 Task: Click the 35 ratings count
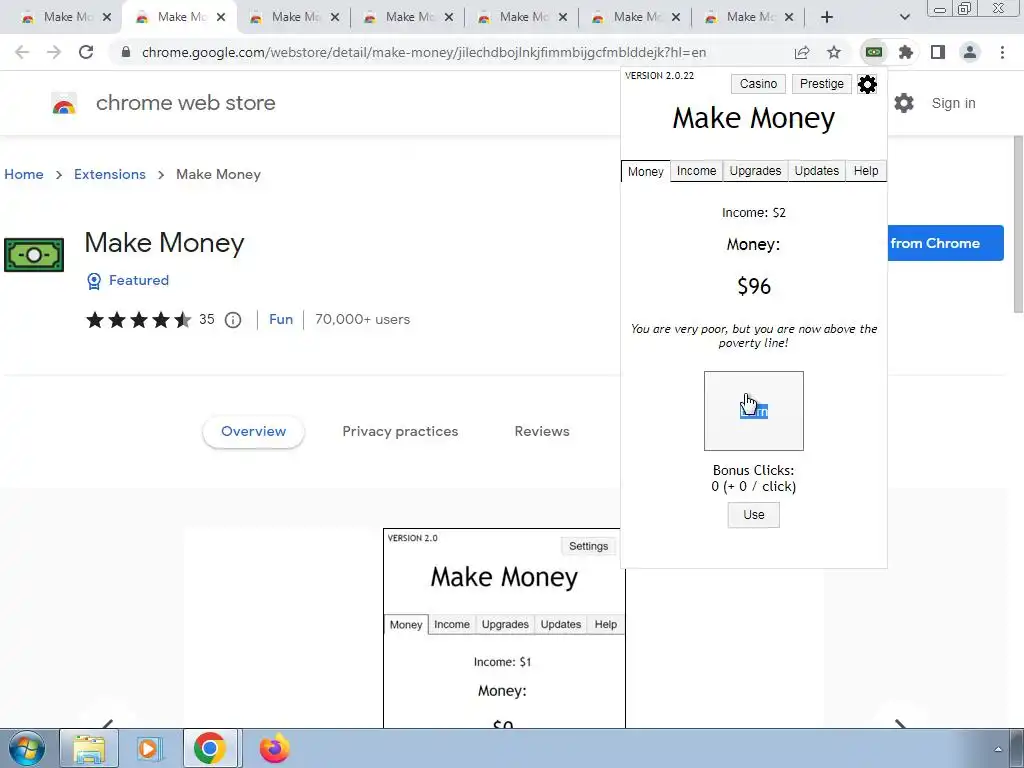[x=206, y=319]
